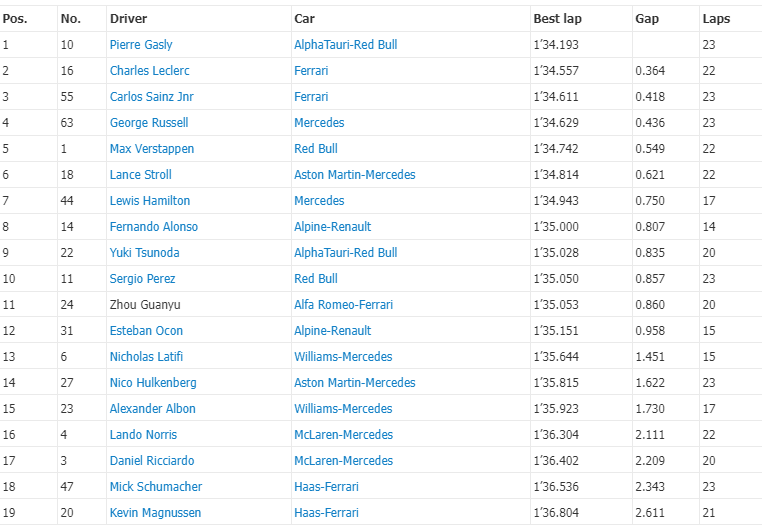Open Esteban Ocon driver page
This screenshot has height=528, width=762.
coord(146,331)
